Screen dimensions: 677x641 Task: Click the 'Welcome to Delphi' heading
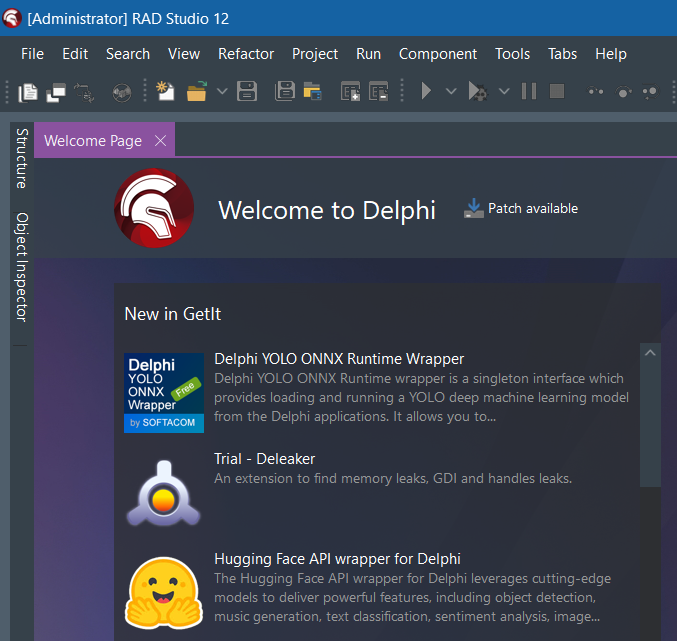pos(327,210)
